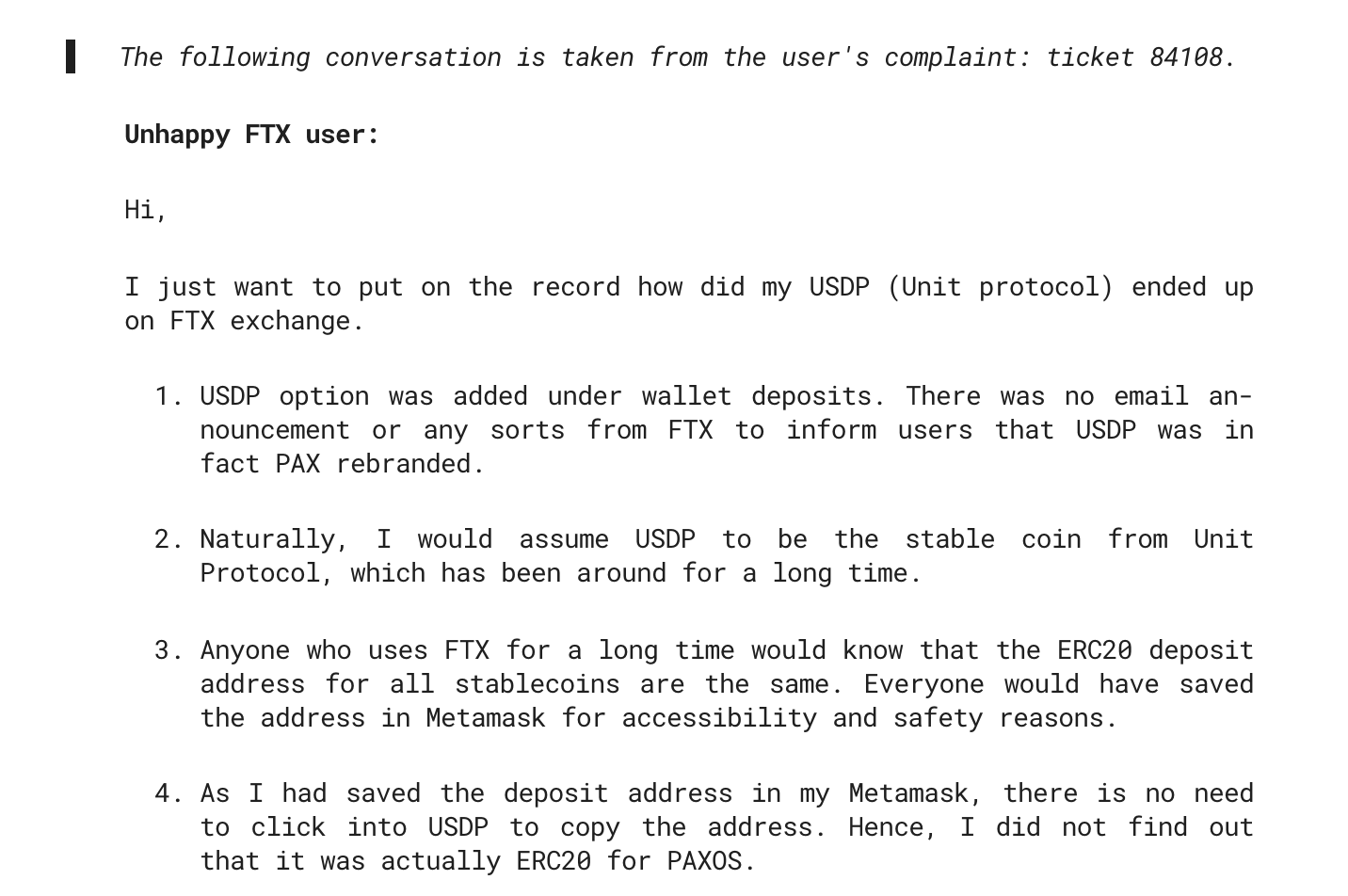Click the ticket number 84108
Screen dimensions: 1348x896
click(x=1186, y=57)
